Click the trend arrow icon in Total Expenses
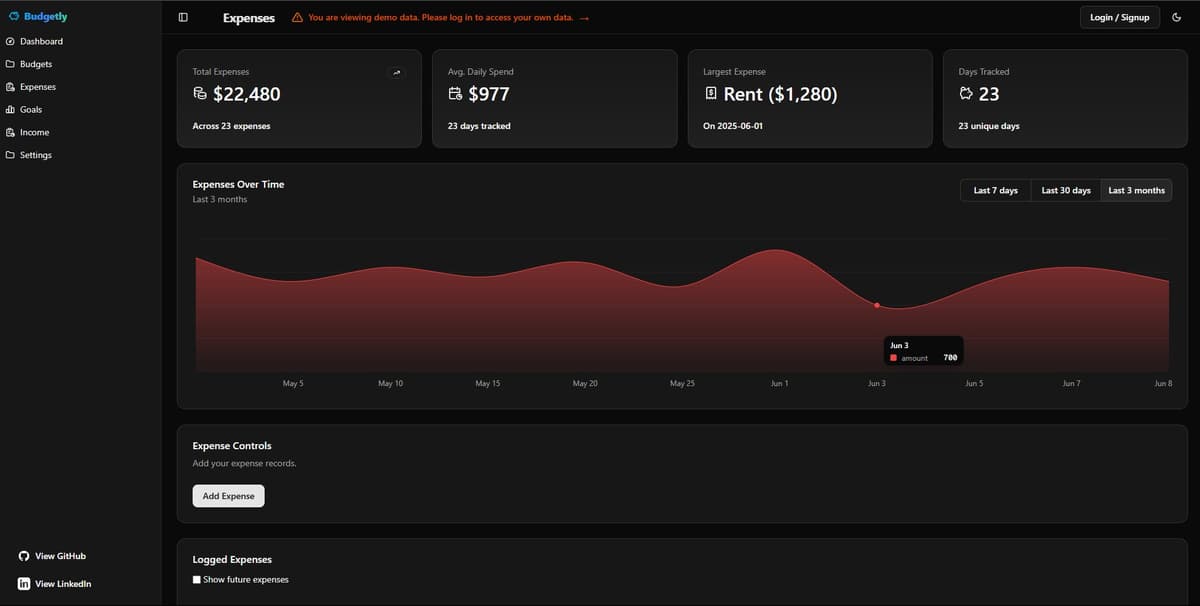The image size is (1200, 606). [x=397, y=72]
